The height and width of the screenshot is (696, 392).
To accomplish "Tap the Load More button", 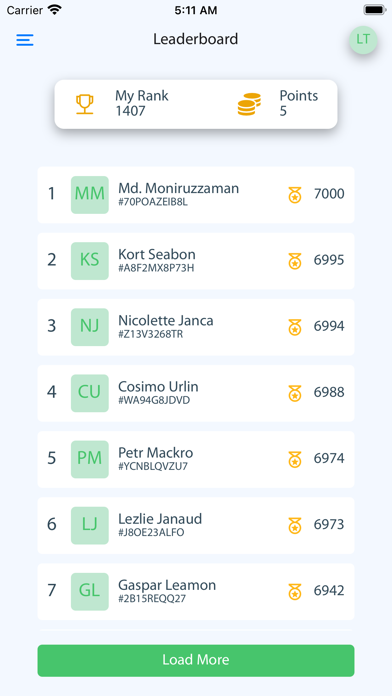I will [196, 660].
